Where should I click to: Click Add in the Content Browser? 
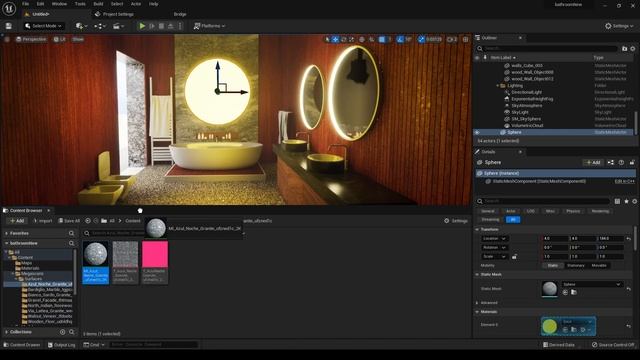[x=17, y=221]
